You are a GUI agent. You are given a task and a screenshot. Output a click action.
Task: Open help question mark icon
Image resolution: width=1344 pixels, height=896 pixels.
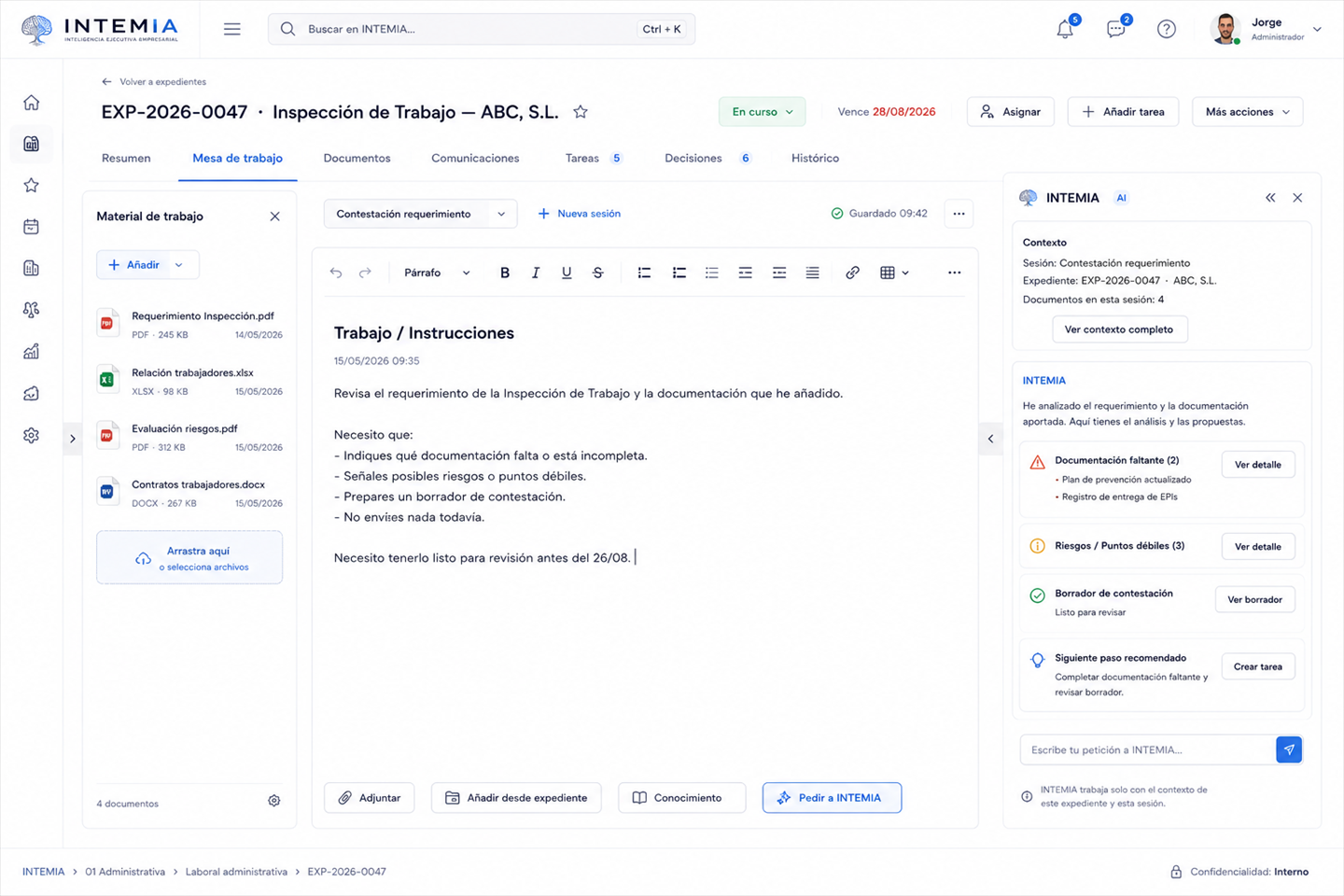[x=1167, y=29]
